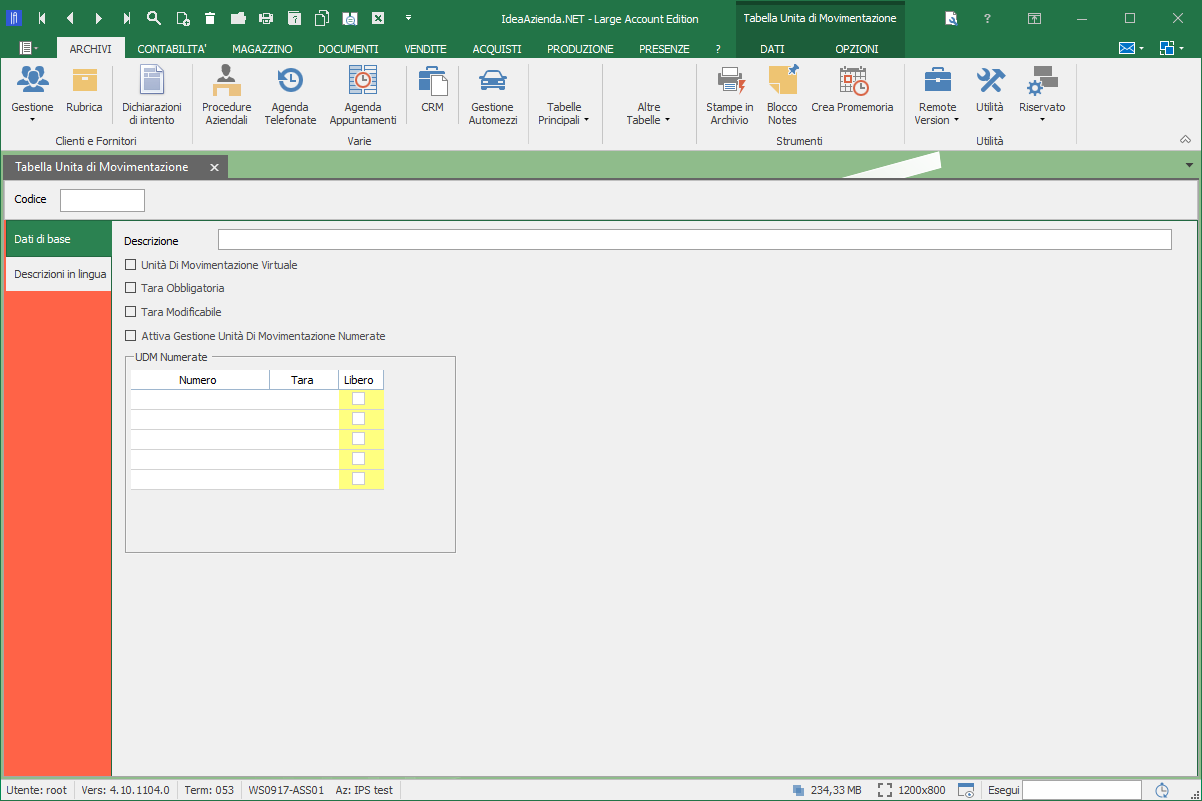Click window preview icon in status bar
Image resolution: width=1202 pixels, height=801 pixels.
966,790
